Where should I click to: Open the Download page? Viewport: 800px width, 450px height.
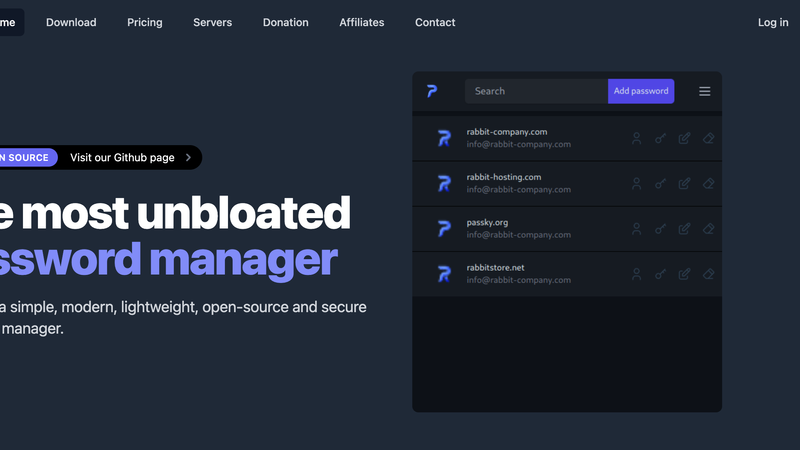71,22
